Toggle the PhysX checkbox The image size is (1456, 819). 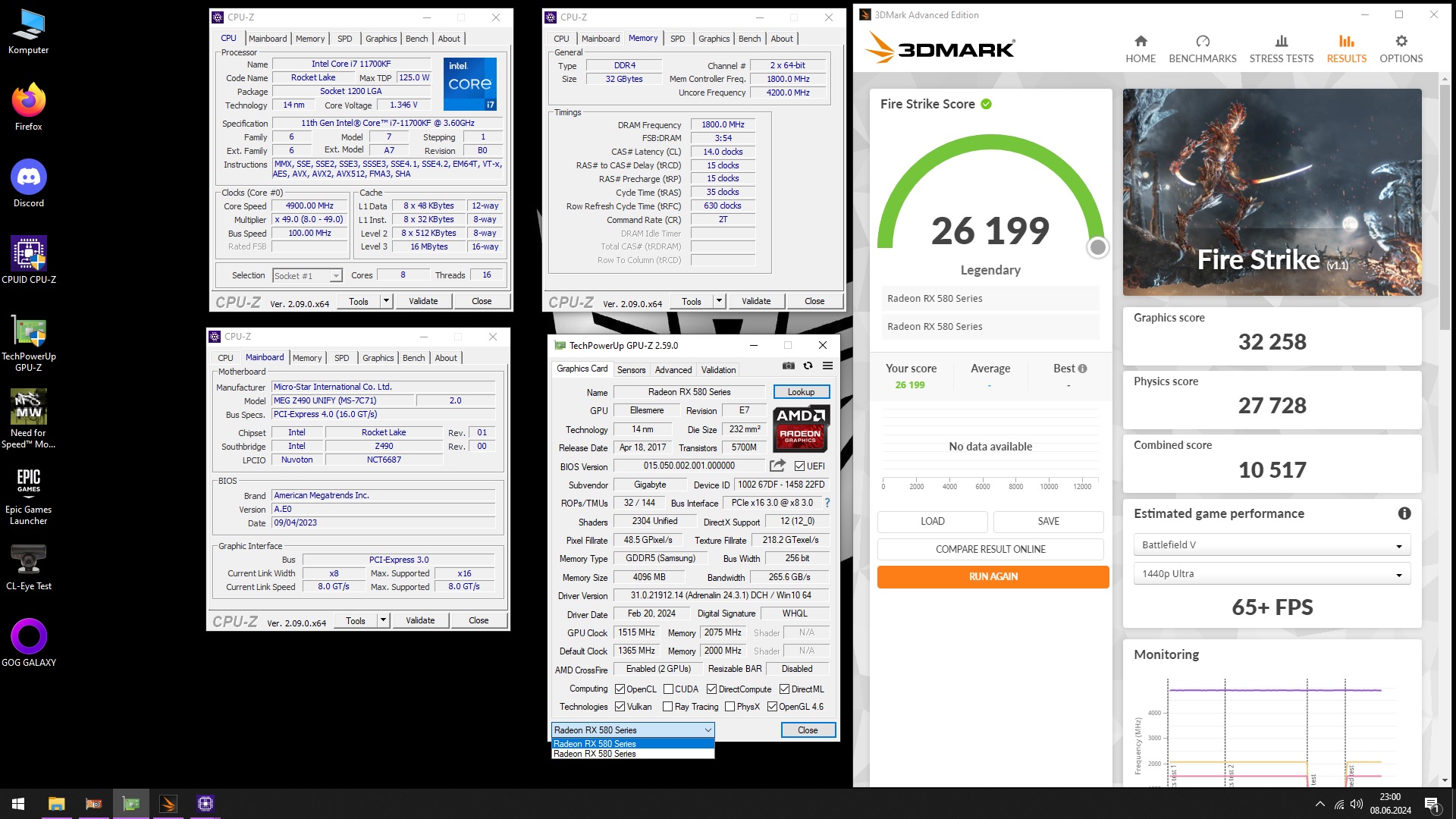730,707
